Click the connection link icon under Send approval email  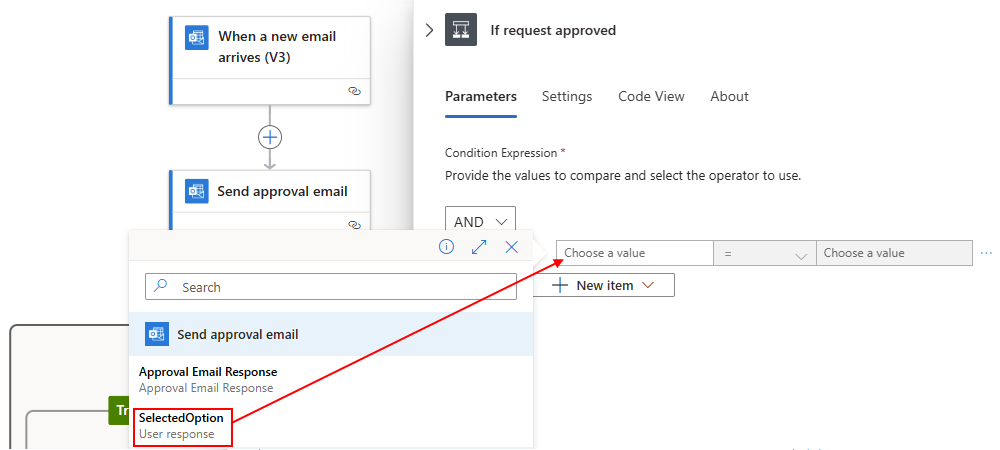(355, 224)
